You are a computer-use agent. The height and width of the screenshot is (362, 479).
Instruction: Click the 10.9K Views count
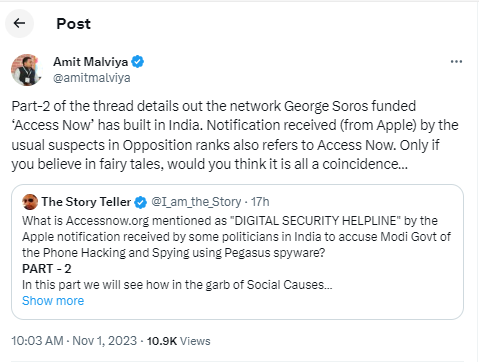(x=179, y=341)
